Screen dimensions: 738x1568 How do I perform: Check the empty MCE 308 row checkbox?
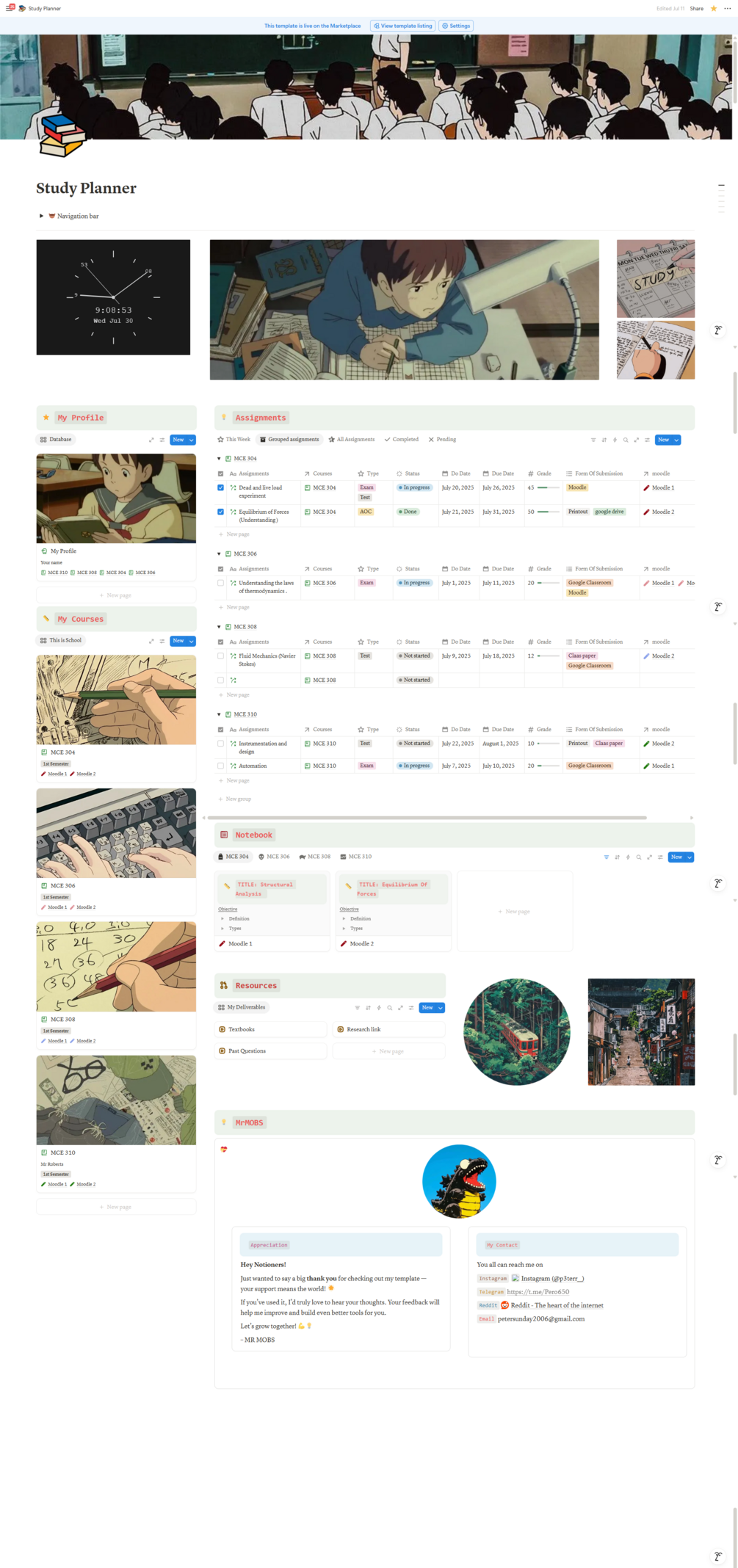[220, 680]
